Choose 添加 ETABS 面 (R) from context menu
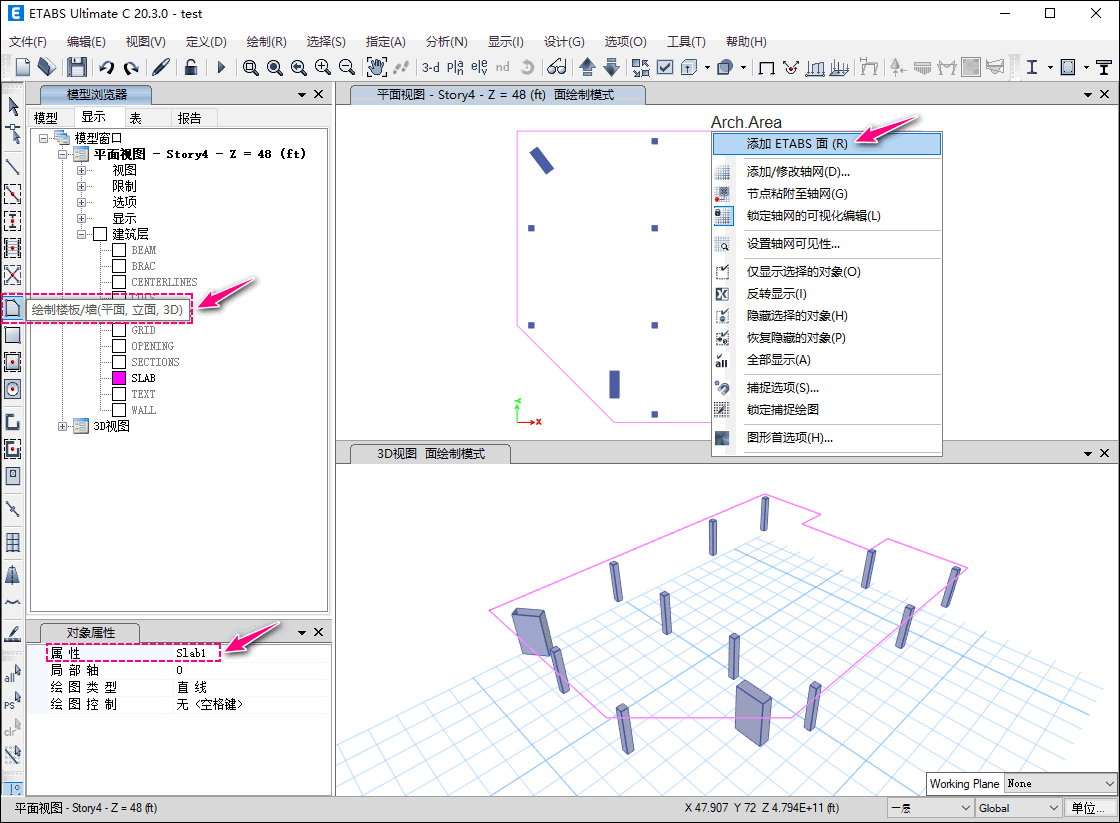 [x=797, y=144]
